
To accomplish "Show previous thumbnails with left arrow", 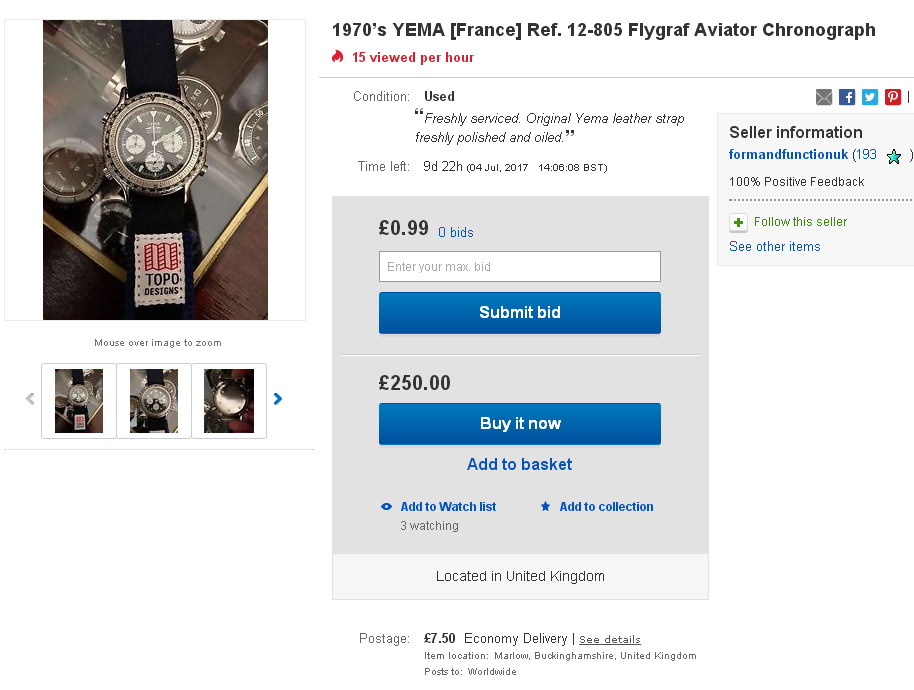I will (x=30, y=399).
